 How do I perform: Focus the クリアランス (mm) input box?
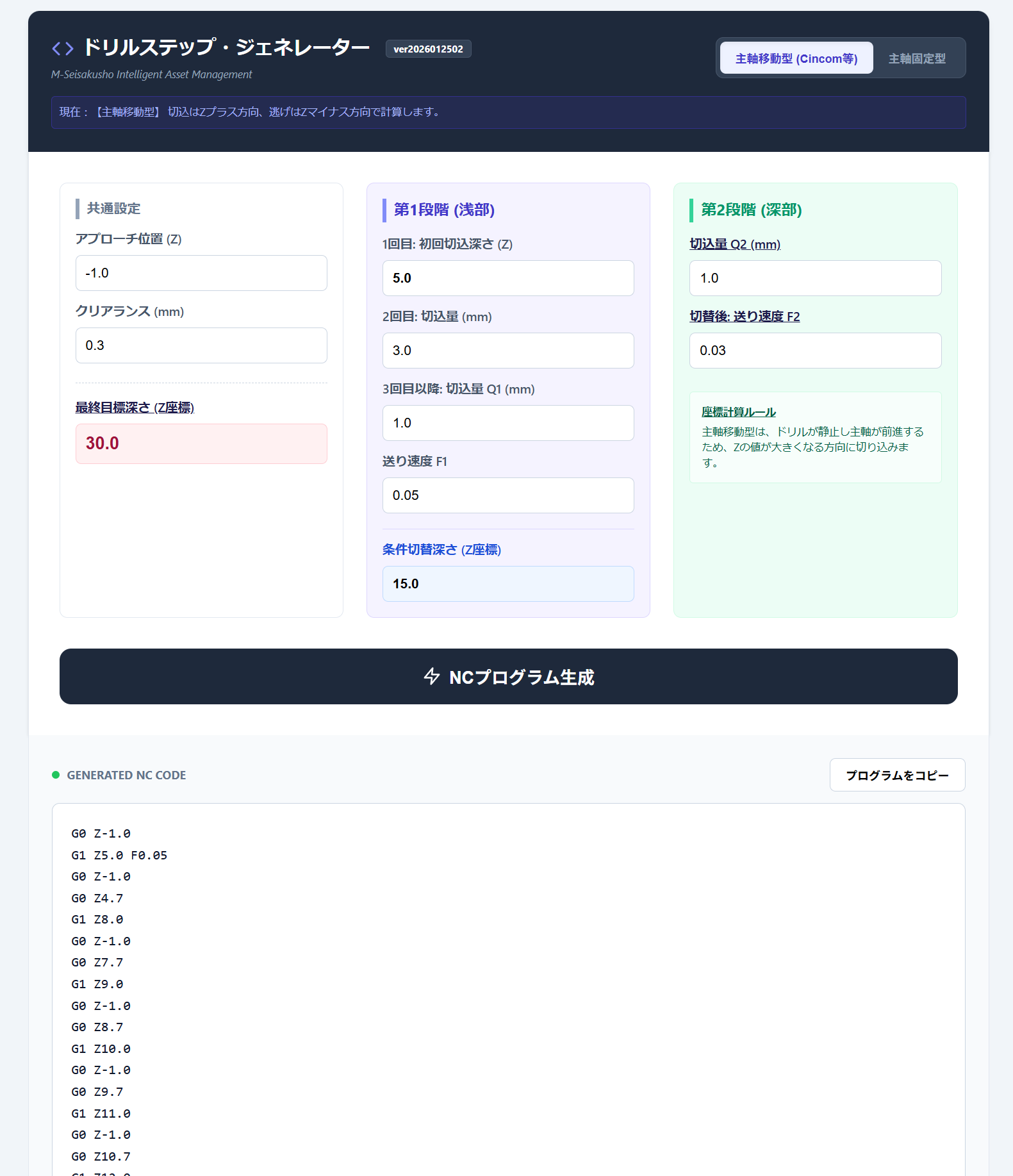click(x=201, y=345)
